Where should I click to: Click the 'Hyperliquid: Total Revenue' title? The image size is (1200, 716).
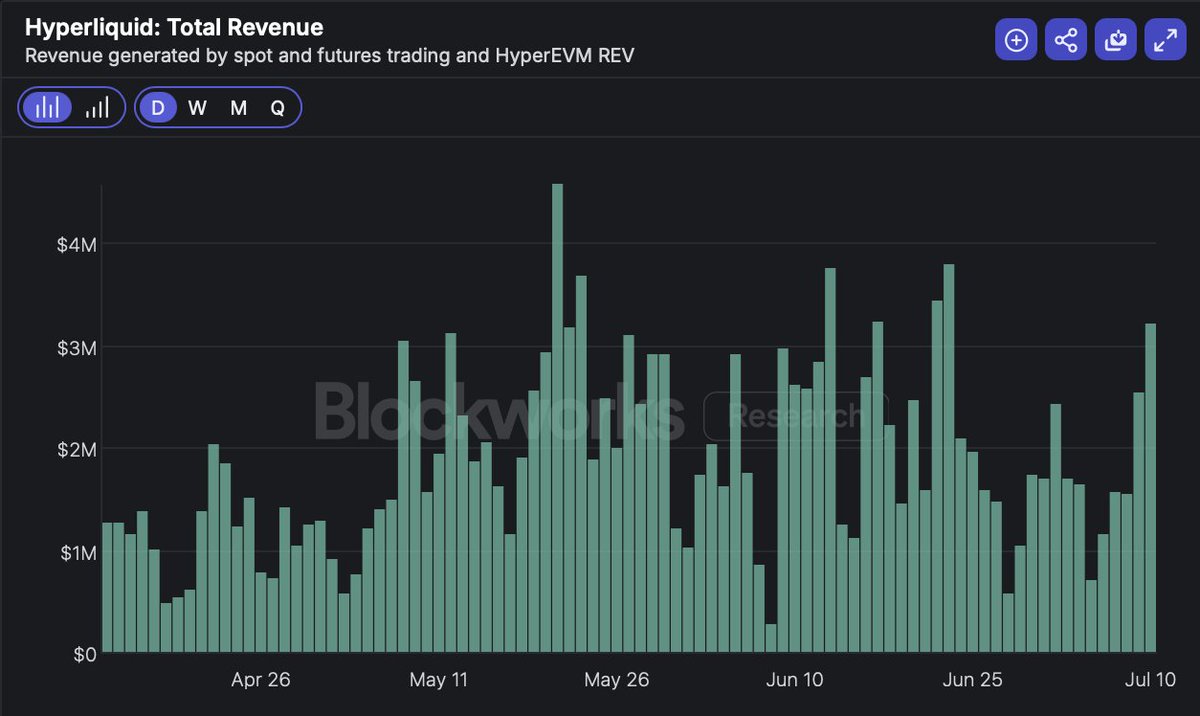[x=174, y=28]
